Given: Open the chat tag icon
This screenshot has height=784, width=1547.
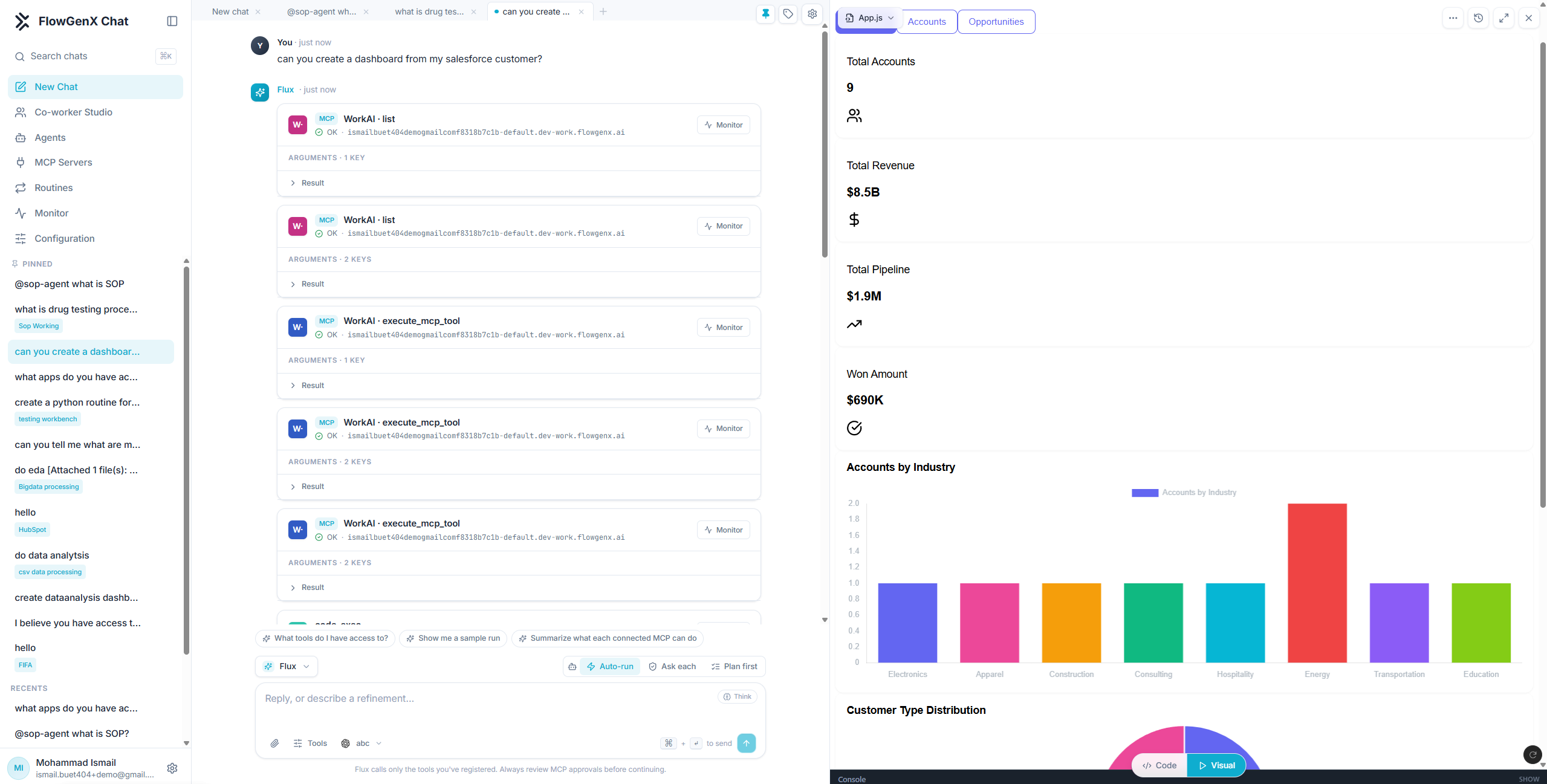Looking at the screenshot, I should point(788,13).
